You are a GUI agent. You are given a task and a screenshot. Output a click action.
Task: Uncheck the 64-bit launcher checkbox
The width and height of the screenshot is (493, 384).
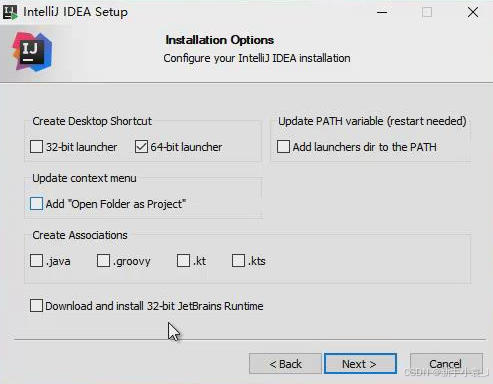[141, 147]
